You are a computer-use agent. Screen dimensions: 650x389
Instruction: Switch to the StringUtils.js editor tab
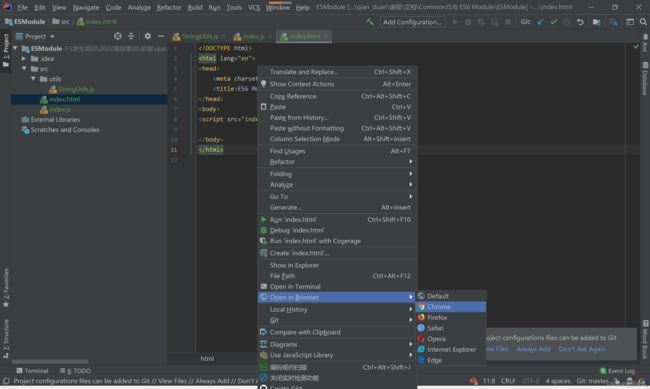[199, 36]
